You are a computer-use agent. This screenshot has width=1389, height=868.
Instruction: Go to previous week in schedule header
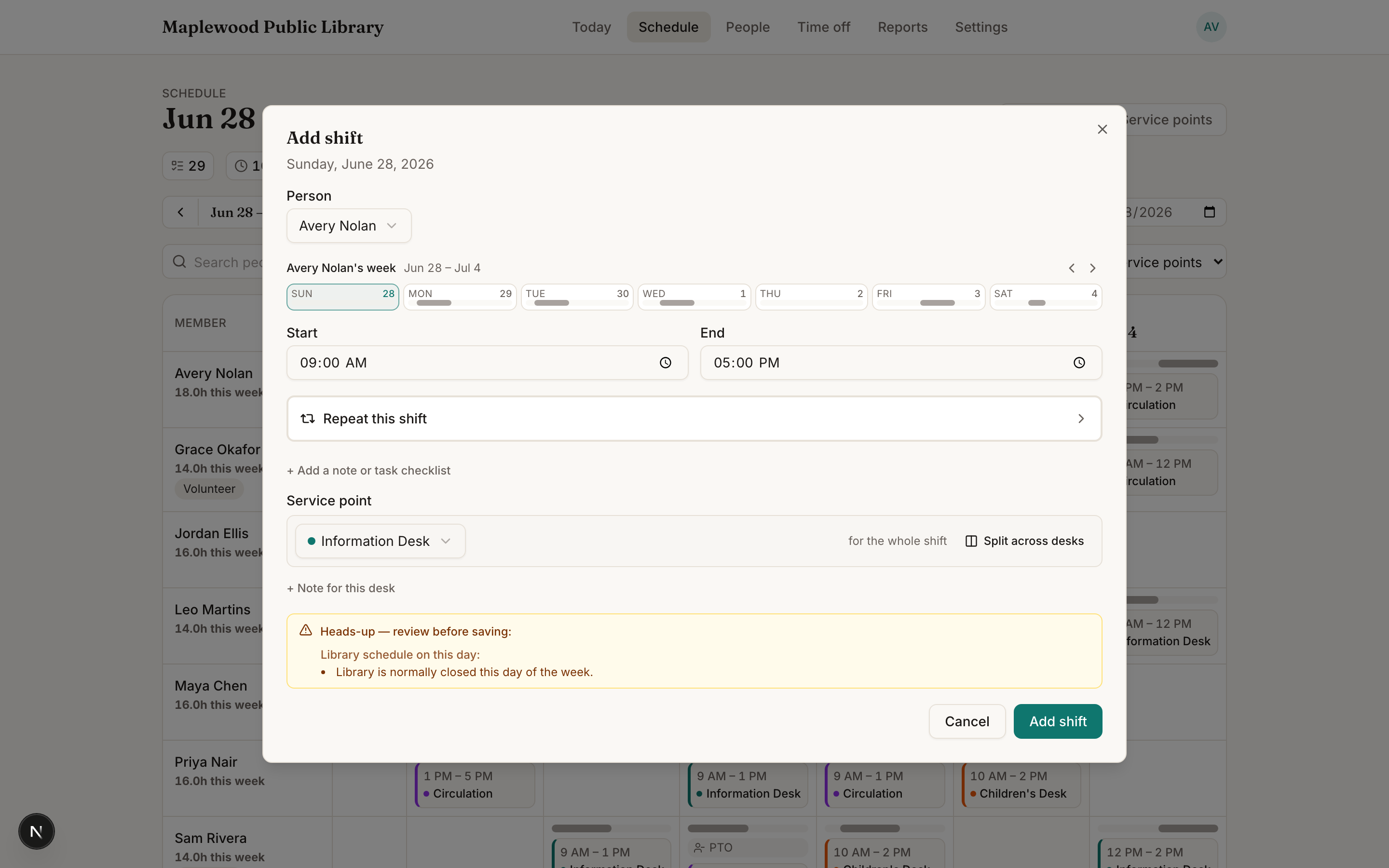pyautogui.click(x=180, y=212)
